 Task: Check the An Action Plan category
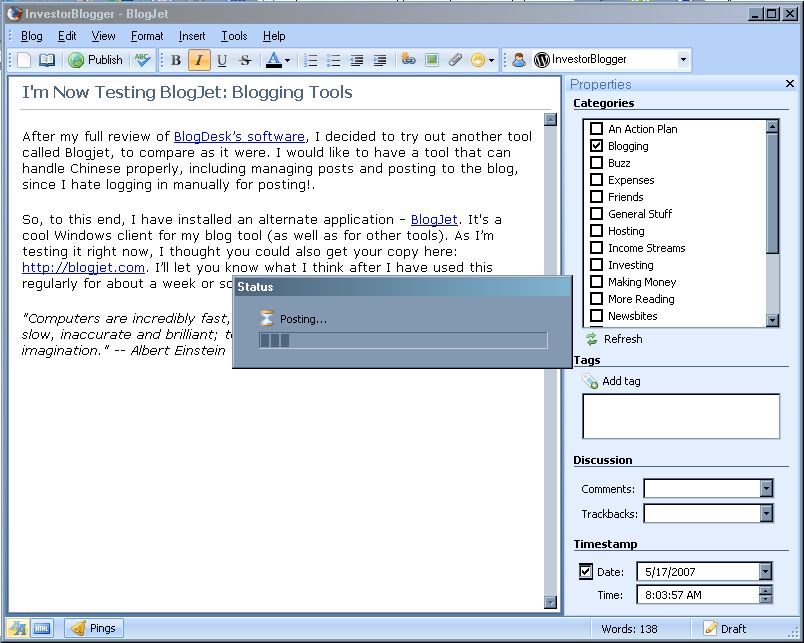pyautogui.click(x=596, y=128)
